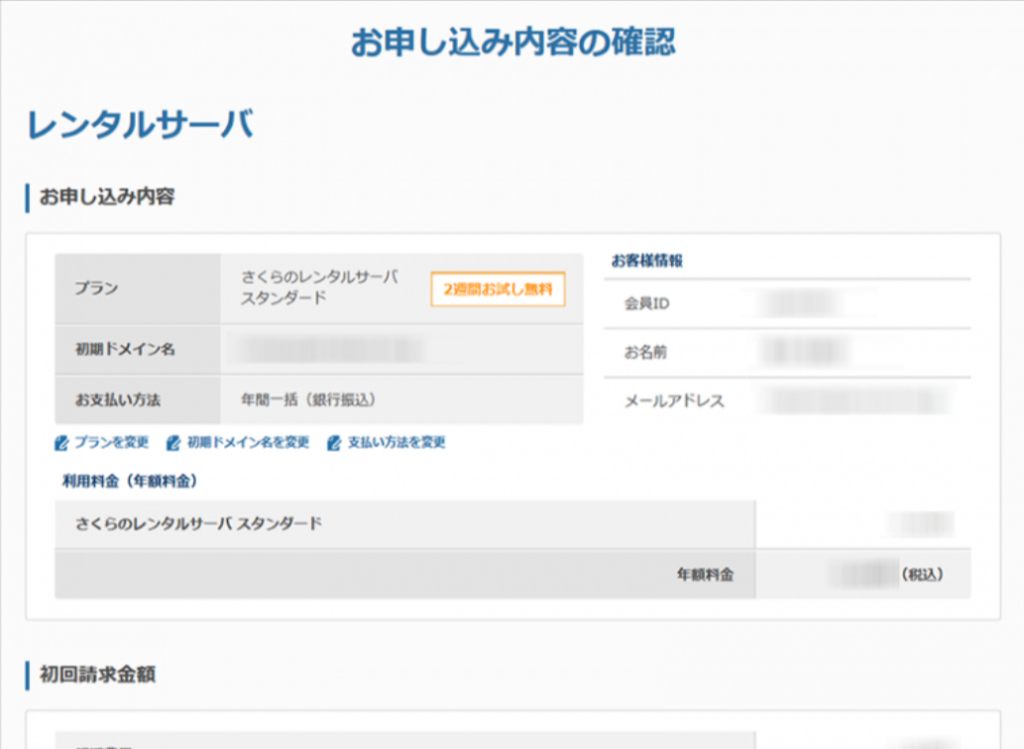Click the レンタルサーバ heading

coord(140,124)
